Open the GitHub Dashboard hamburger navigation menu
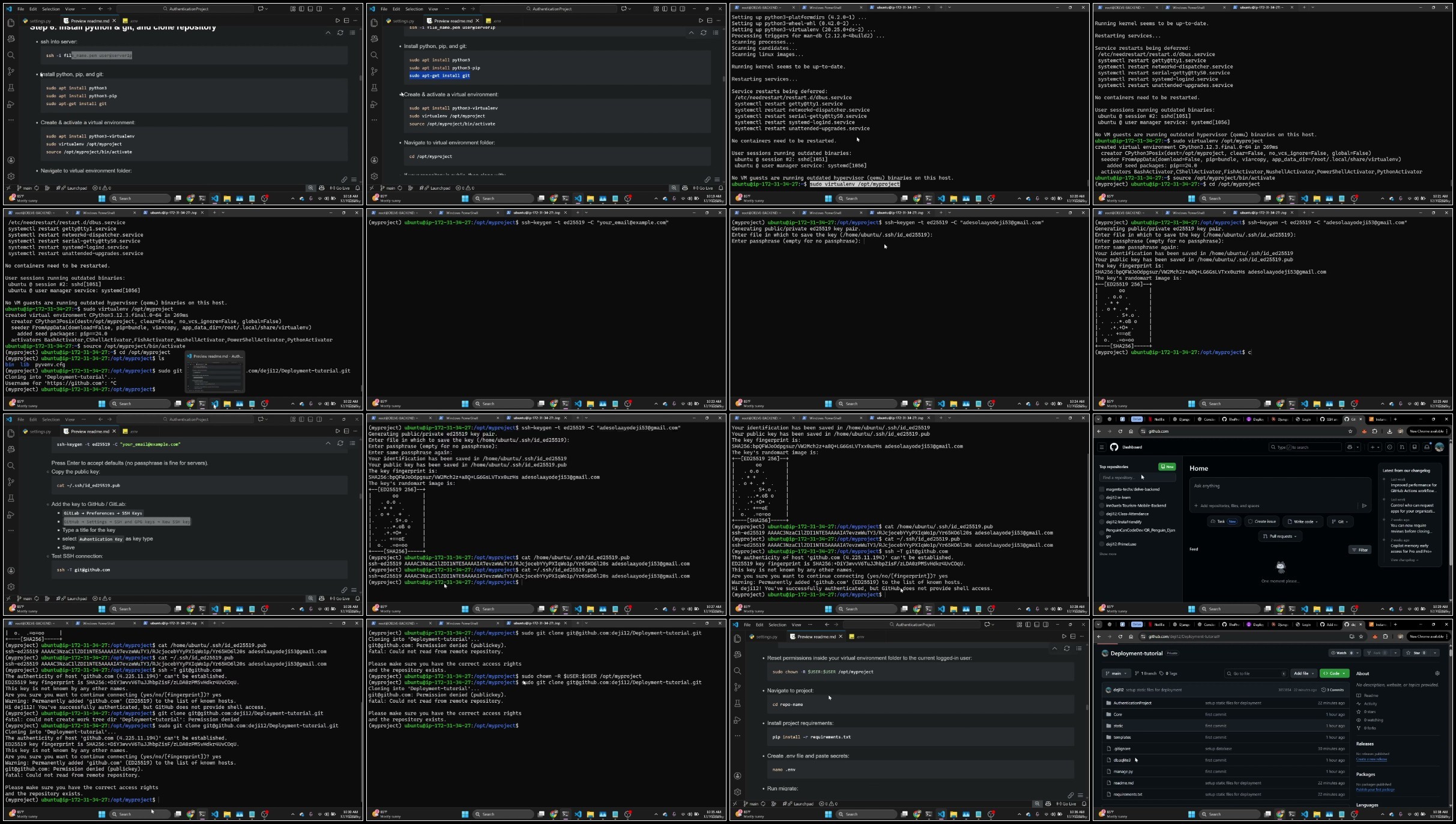The image size is (1456, 824). 1101,447
